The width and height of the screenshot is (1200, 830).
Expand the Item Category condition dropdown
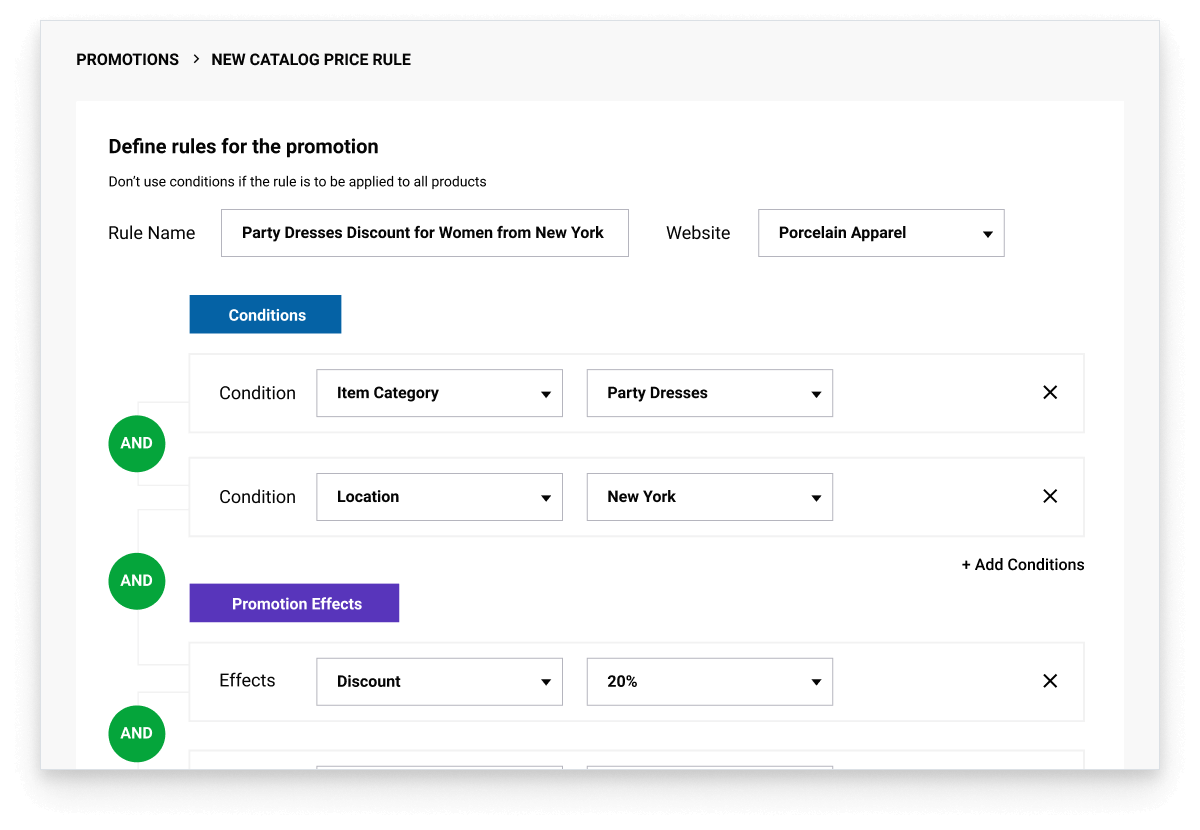point(439,393)
